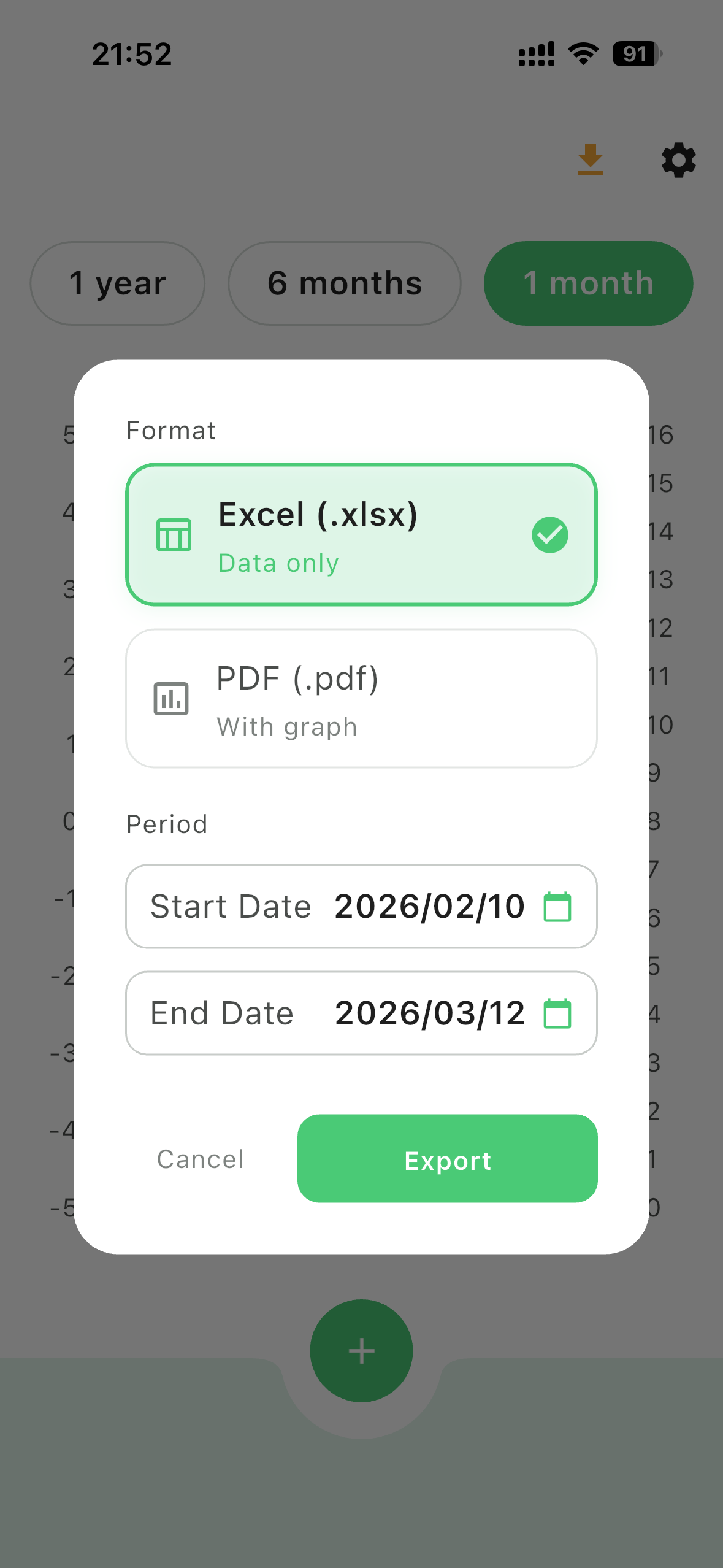723x1568 pixels.
Task: Tap the spreadsheet icon next to Excel (.xlsx)
Action: 174,534
